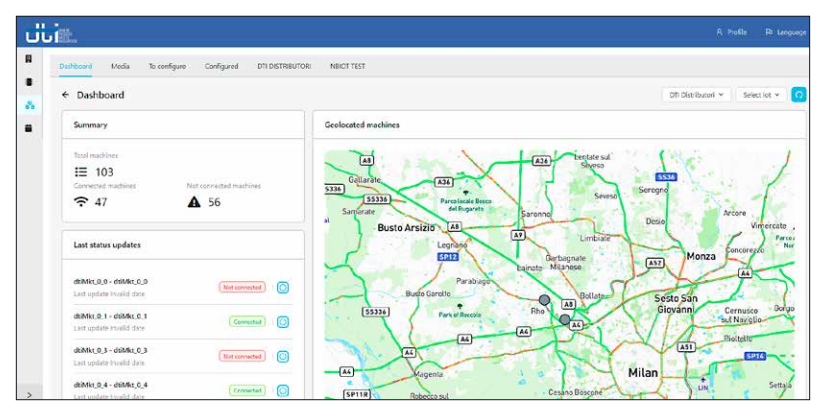
Task: Switch to Dashboard tab
Action: coord(75,66)
